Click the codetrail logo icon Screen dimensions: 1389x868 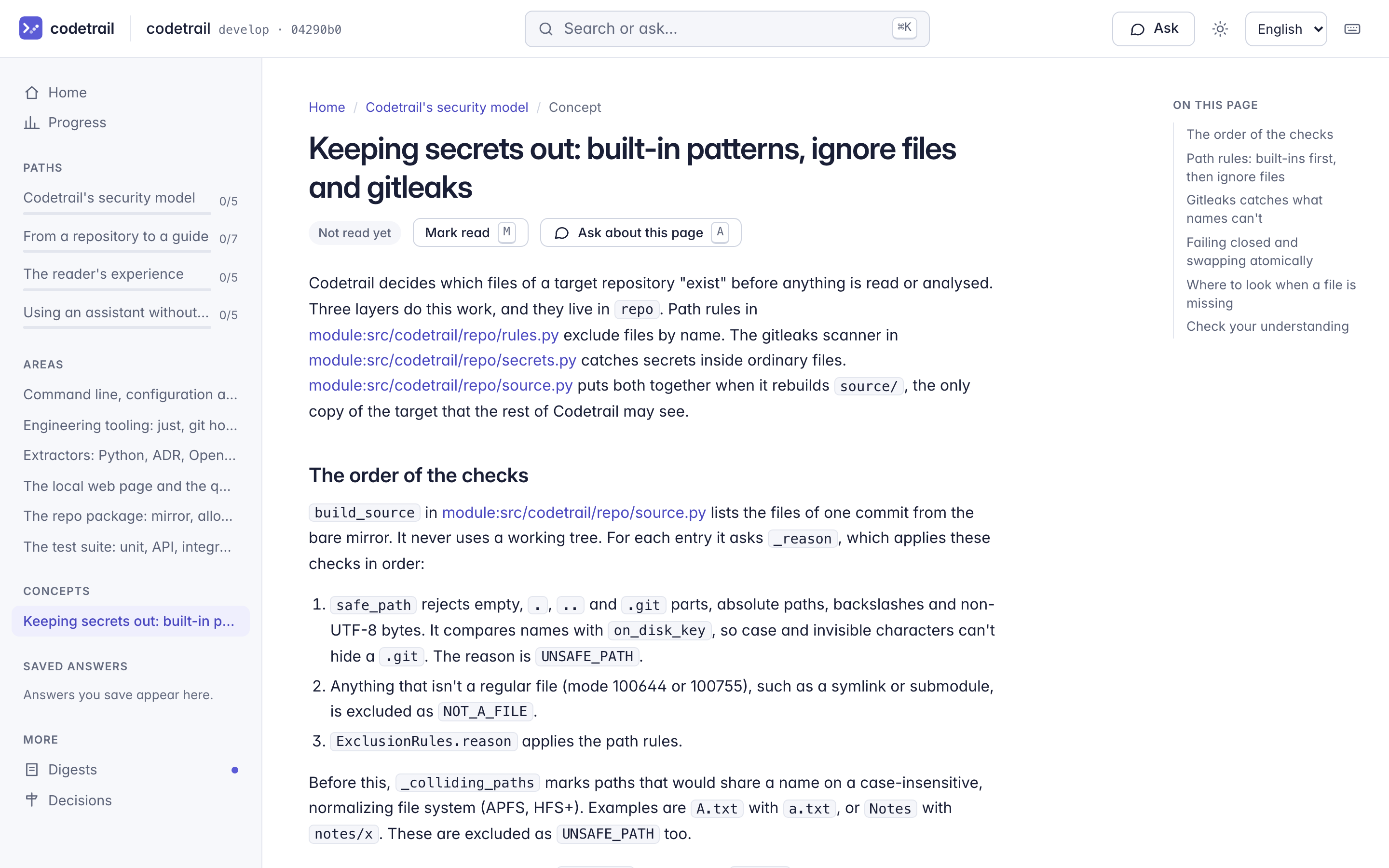30,28
